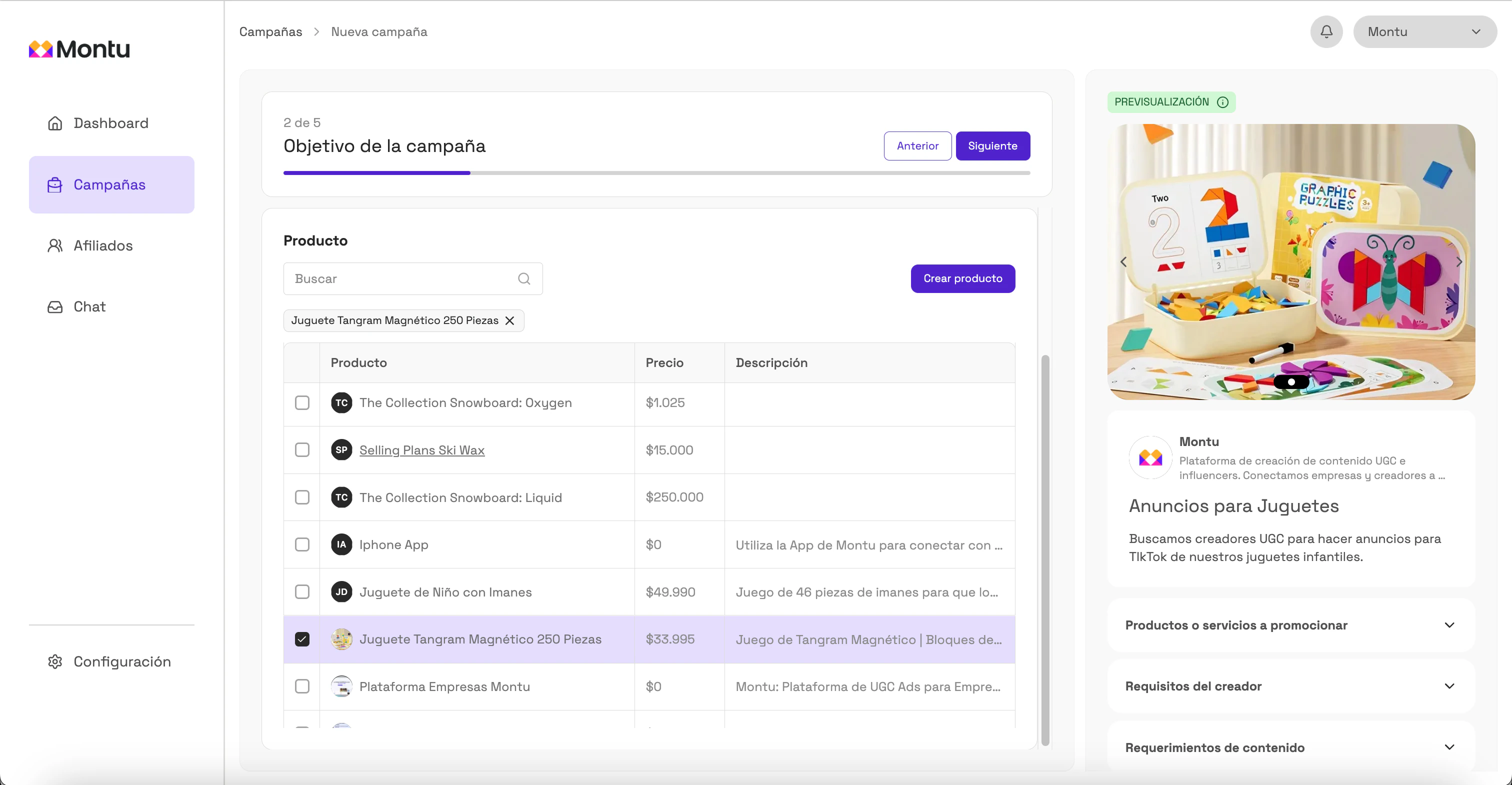Expand Requerimientos de contenido section
This screenshot has height=785, width=1512.
click(x=1290, y=747)
